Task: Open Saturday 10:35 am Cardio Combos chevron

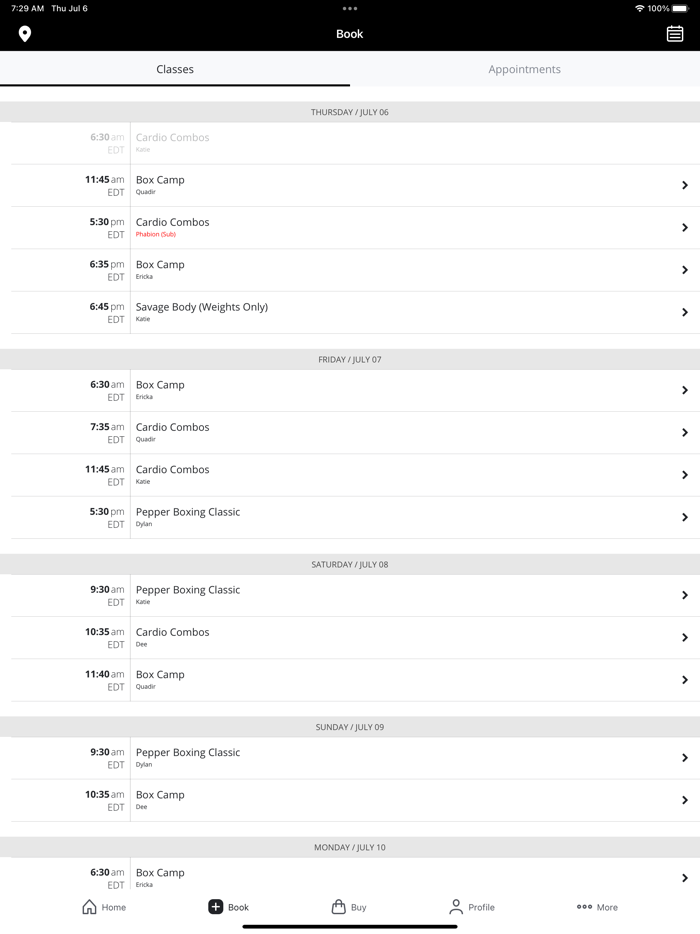Action: [685, 637]
